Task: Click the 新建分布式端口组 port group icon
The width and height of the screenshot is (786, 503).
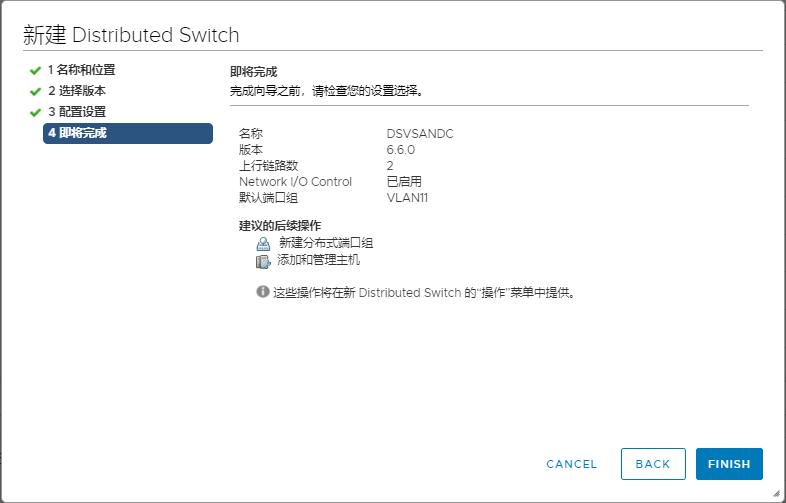Action: (x=263, y=243)
